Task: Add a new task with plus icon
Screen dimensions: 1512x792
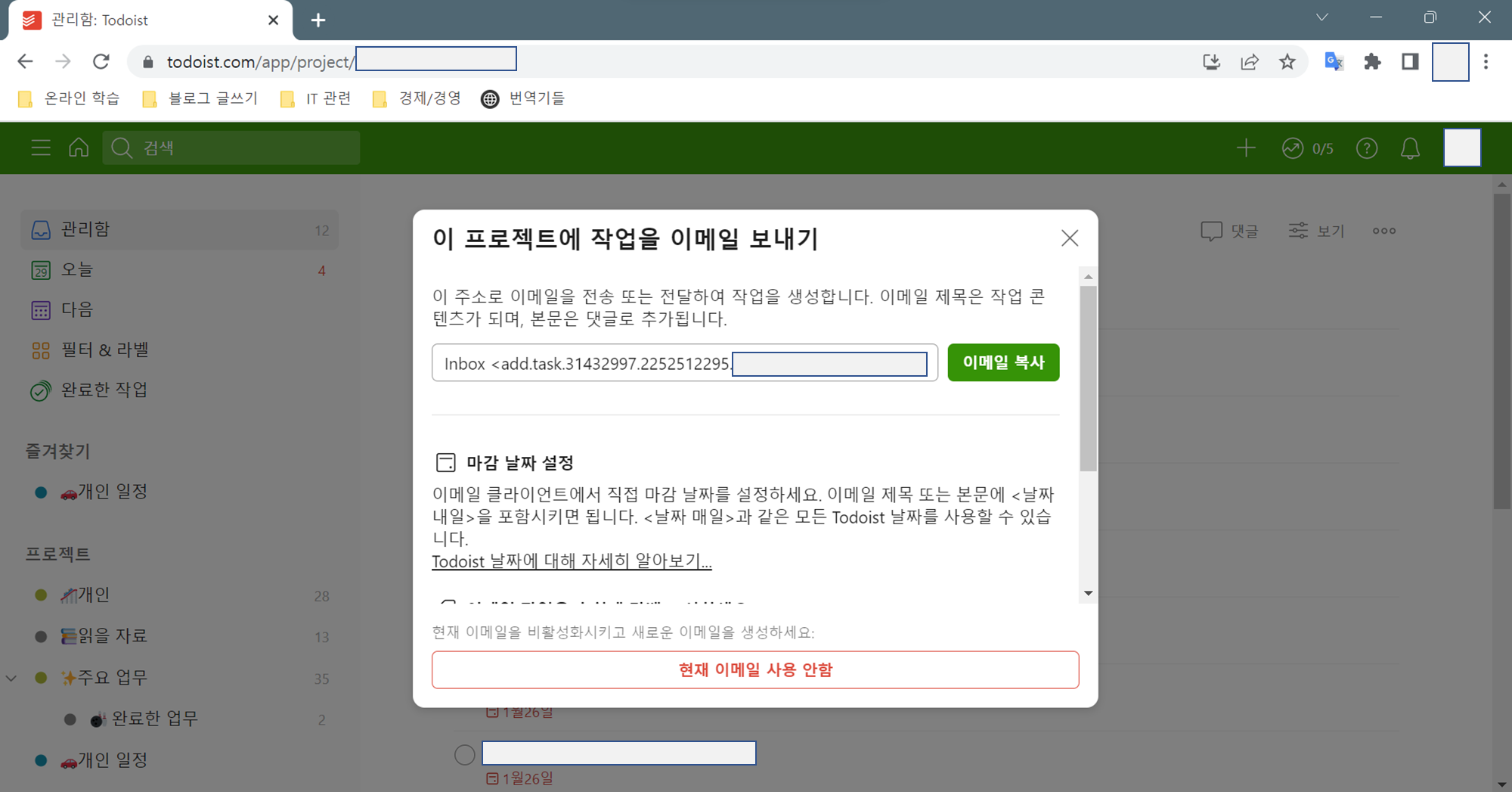Action: (1246, 148)
